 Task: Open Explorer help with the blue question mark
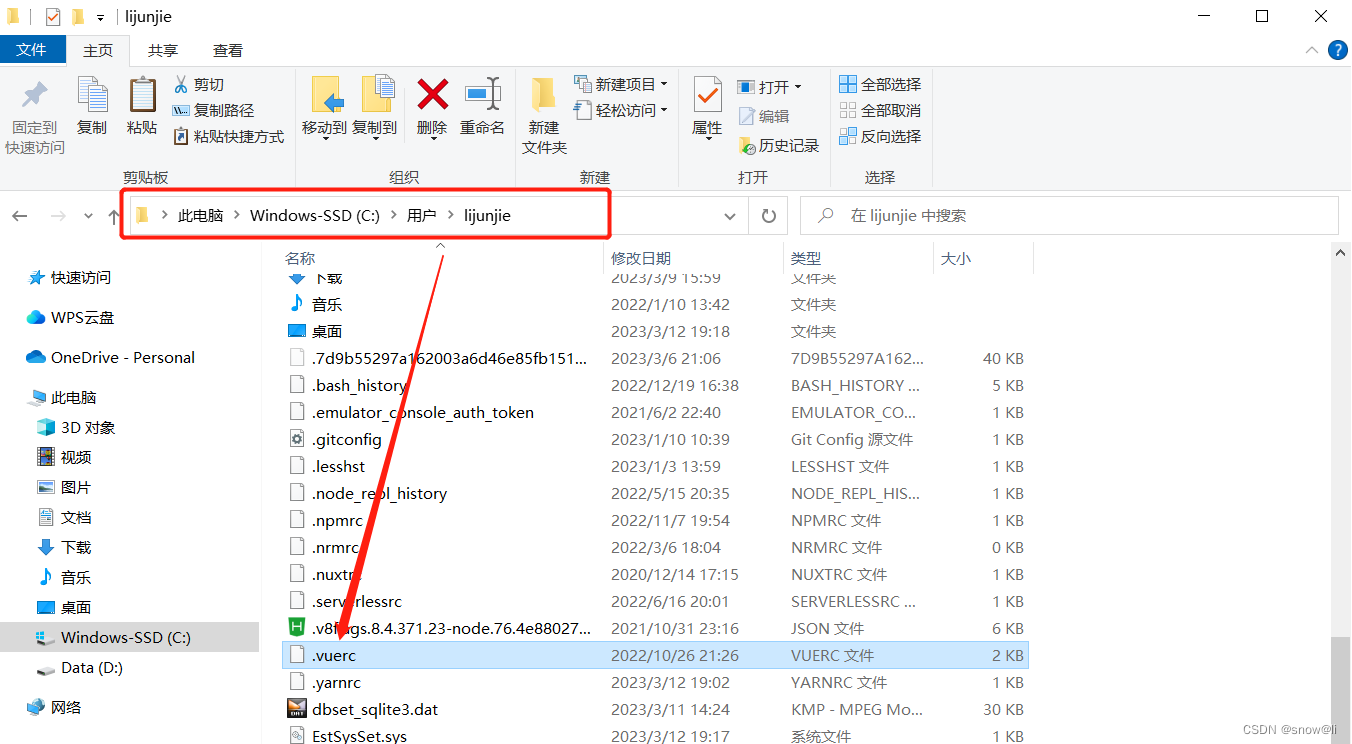1338,49
